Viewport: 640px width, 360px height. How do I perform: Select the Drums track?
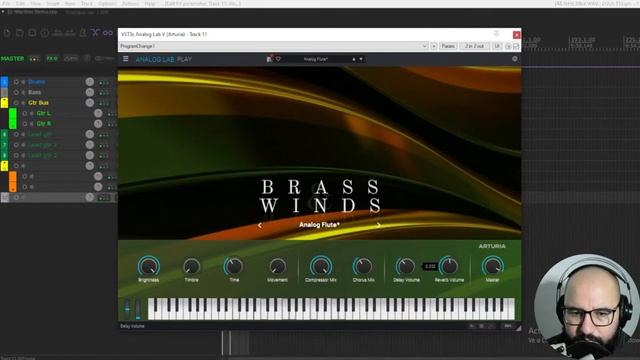tap(37, 82)
